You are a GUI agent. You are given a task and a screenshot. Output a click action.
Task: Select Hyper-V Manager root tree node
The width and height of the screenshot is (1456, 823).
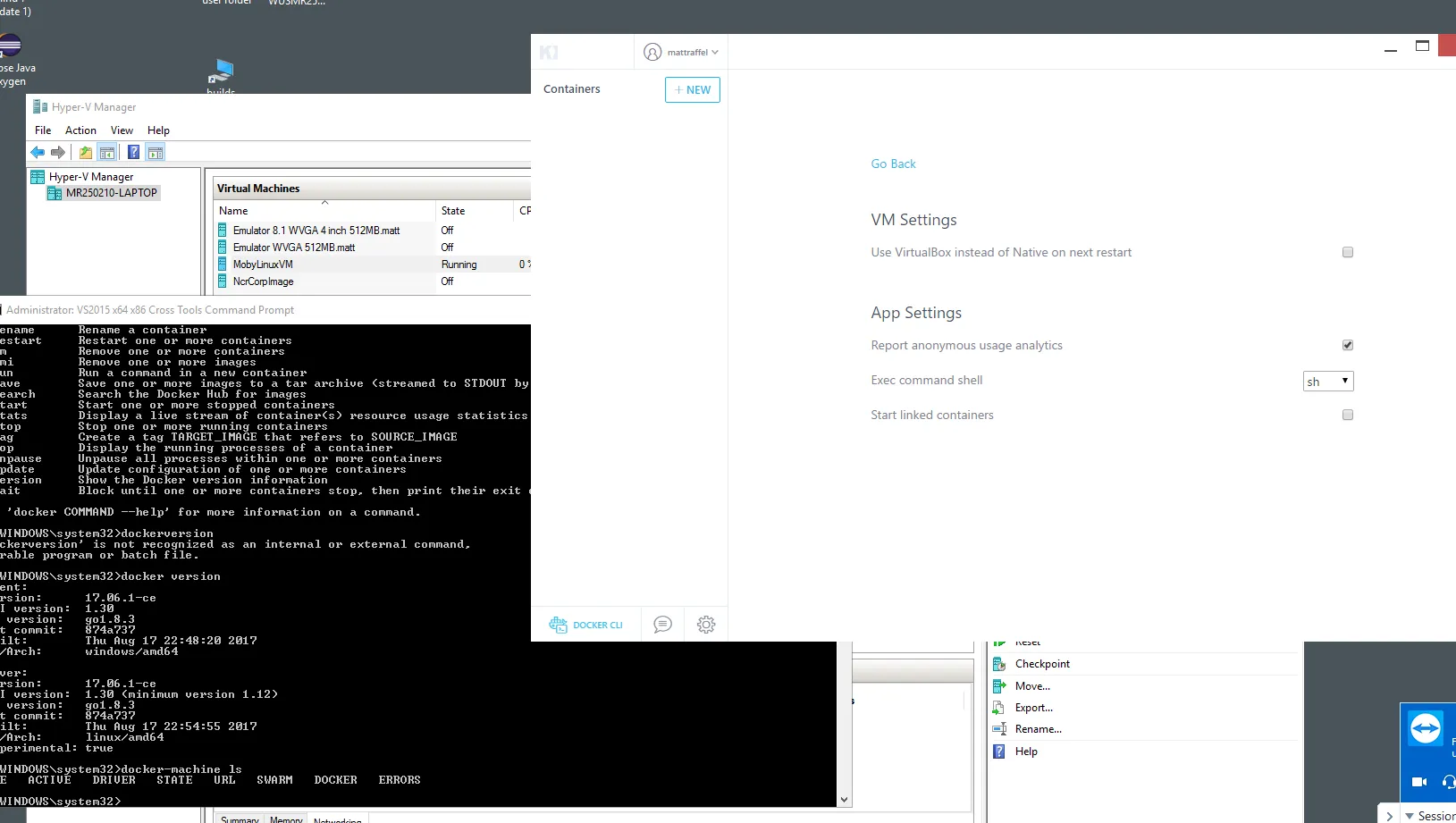91,177
